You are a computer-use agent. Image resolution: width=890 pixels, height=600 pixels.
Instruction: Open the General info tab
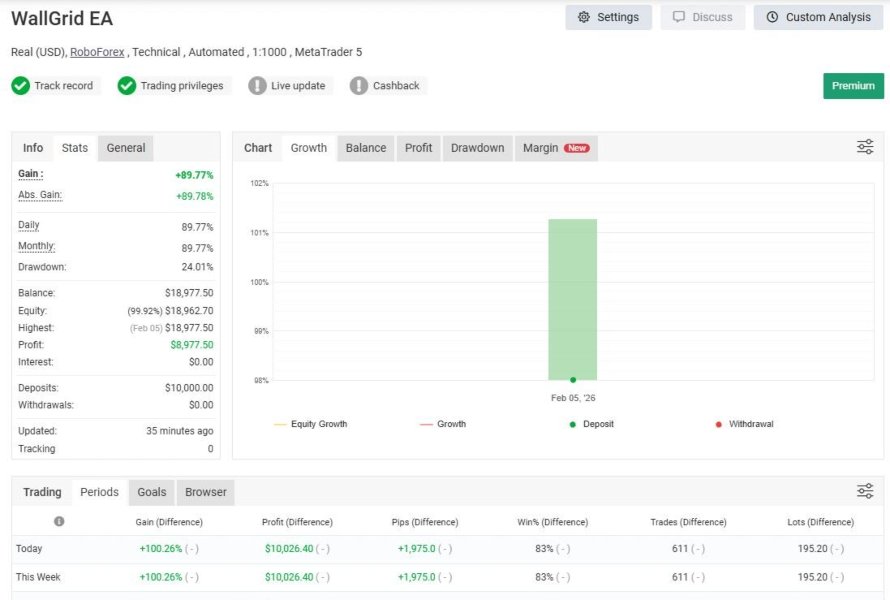point(125,148)
